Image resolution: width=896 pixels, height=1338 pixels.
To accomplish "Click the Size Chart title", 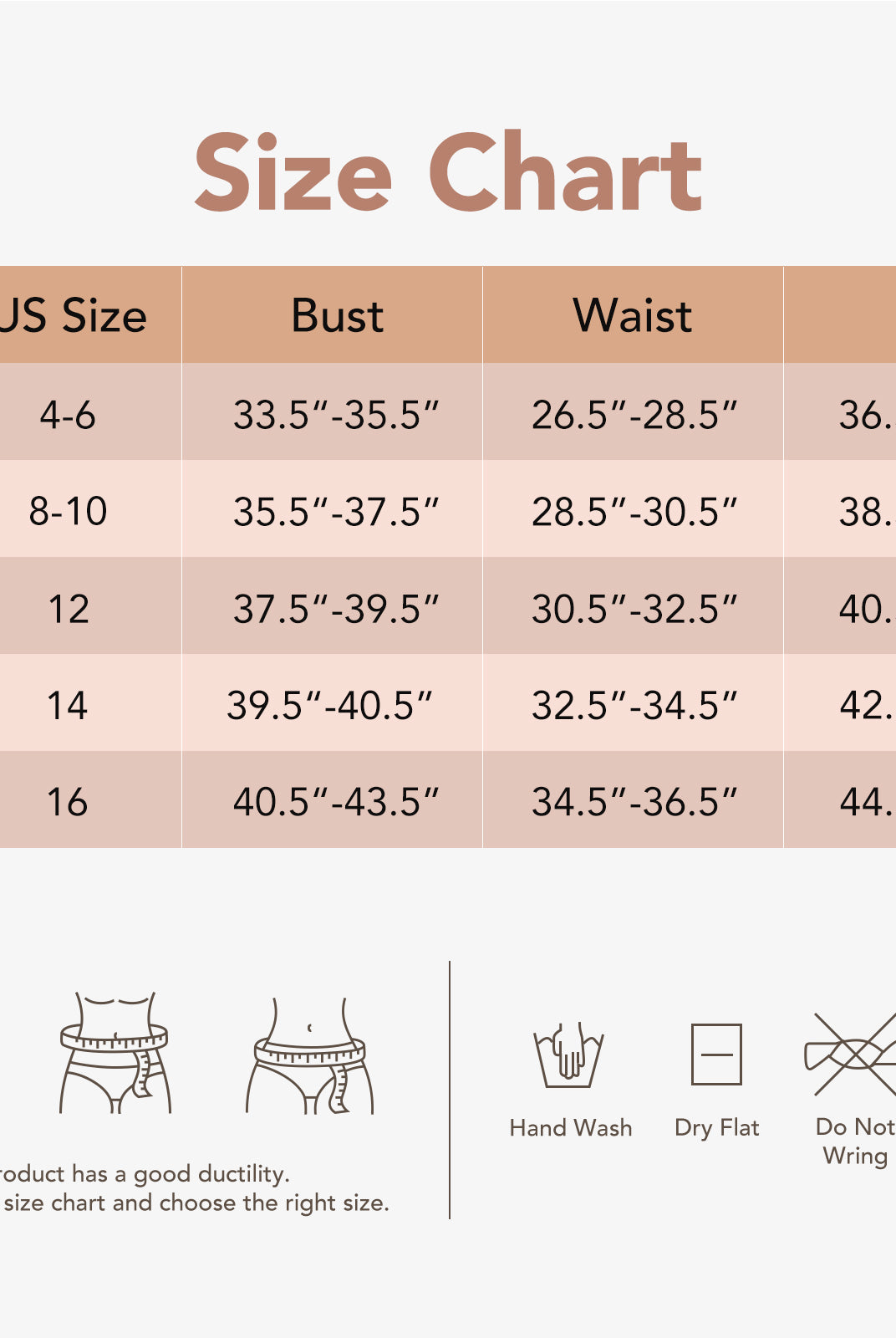I will [x=448, y=174].
